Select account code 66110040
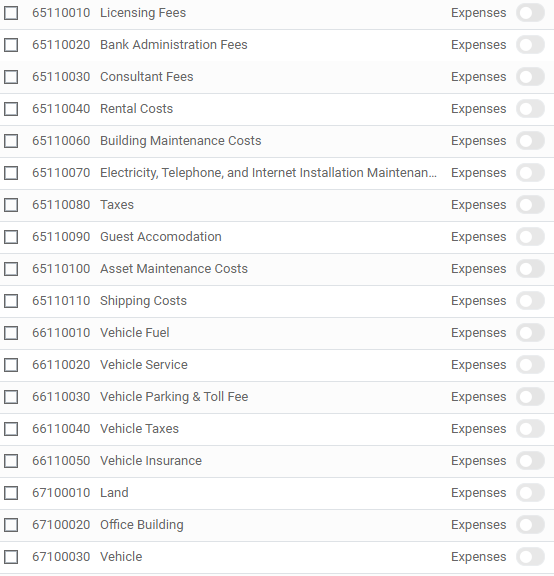The height and width of the screenshot is (576, 554). click(61, 429)
